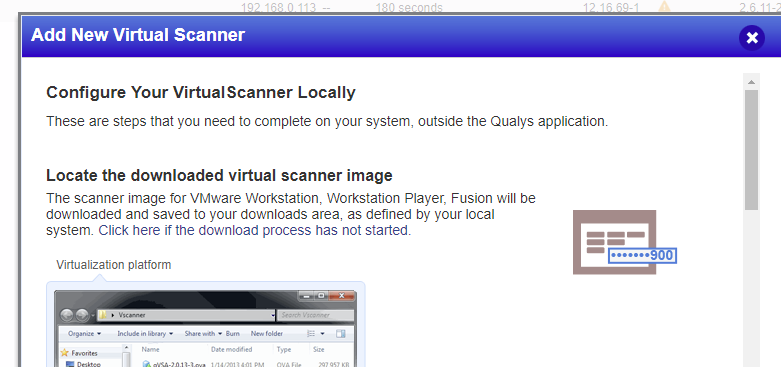This screenshot has width=781, height=367.
Task: Click the 2.6.11 version value in the background table
Action: tap(760, 7)
